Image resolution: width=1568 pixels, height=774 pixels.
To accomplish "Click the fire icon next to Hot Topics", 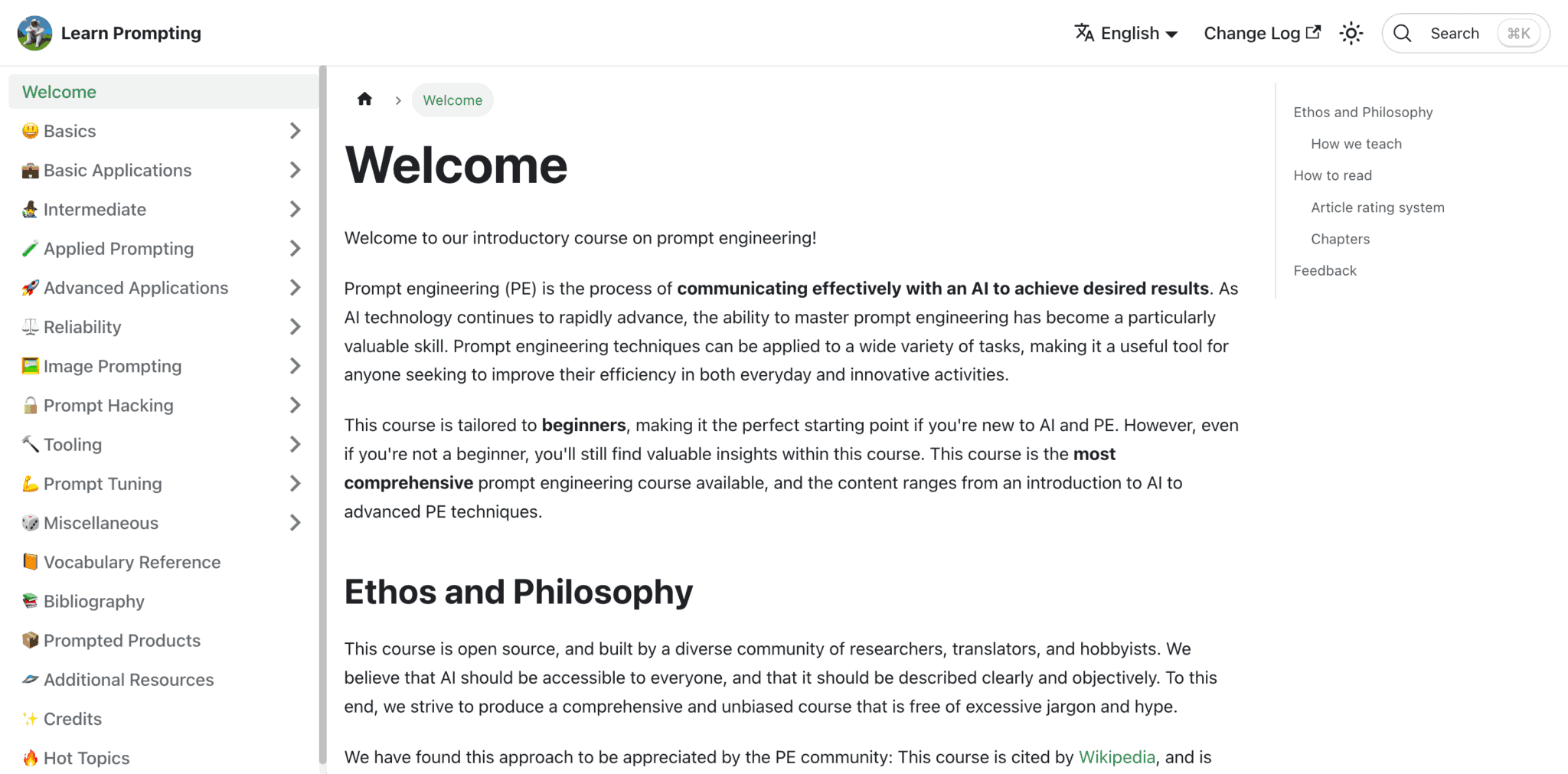I will coord(30,758).
